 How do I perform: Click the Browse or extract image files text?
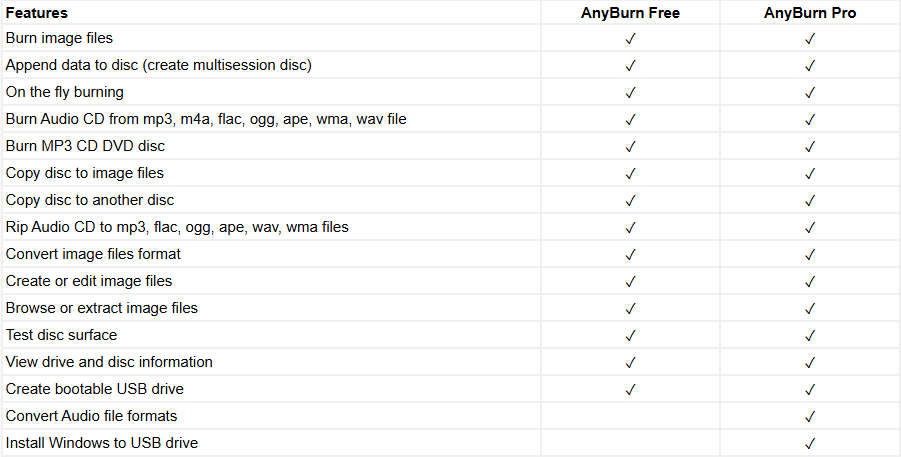pyautogui.click(x=102, y=308)
